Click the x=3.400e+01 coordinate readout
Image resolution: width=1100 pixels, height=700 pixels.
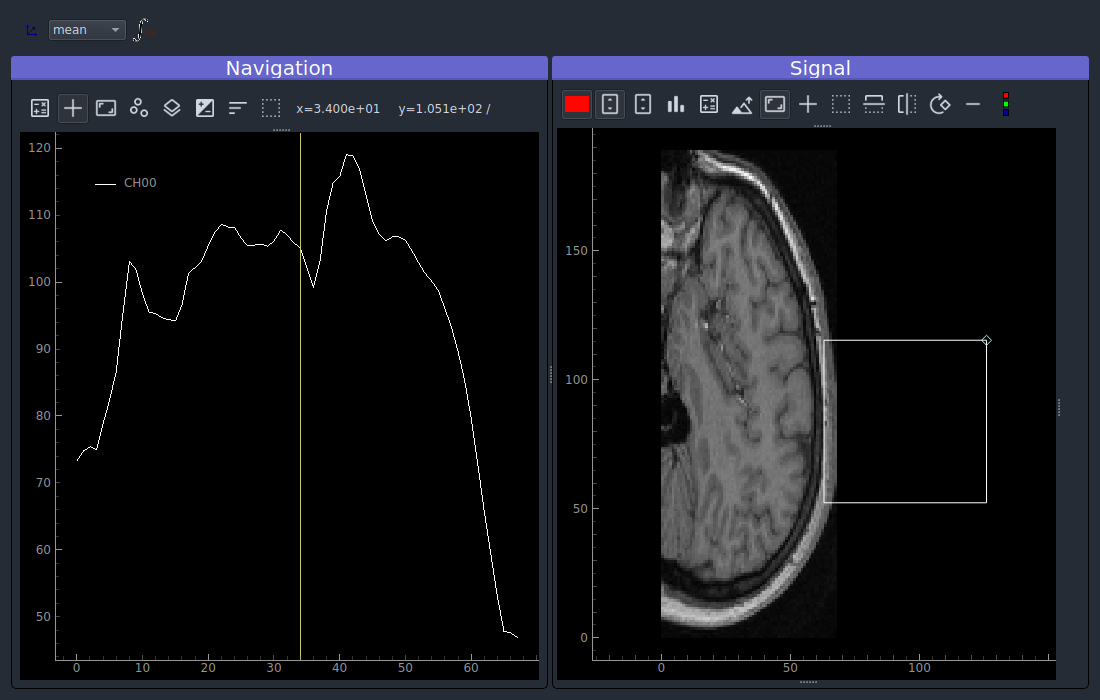[338, 109]
